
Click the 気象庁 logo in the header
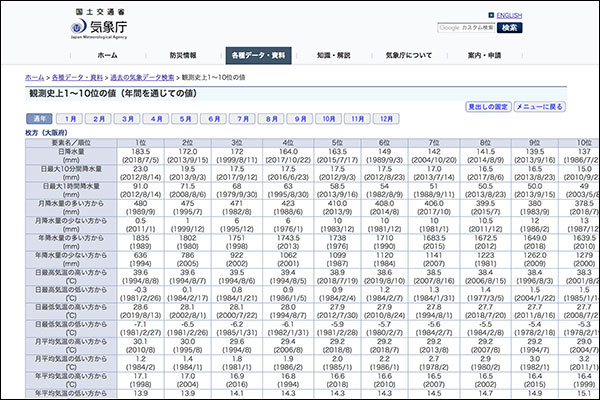point(97,24)
